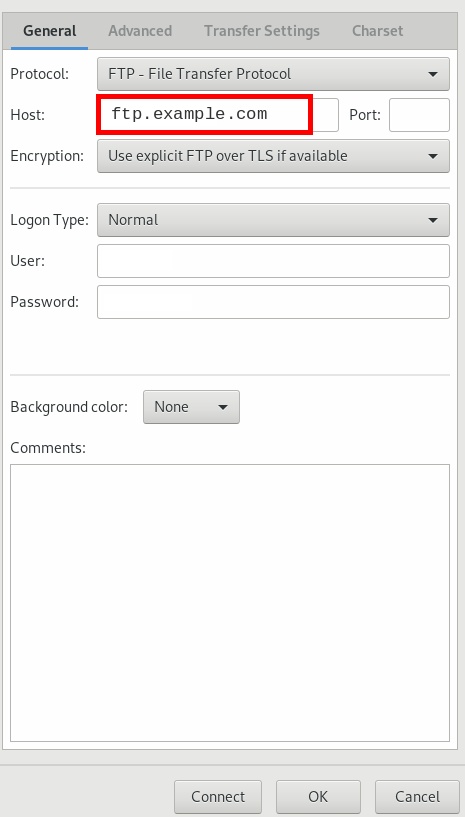Expand the Logon Type dropdown set to Normal
This screenshot has width=465, height=817.
(x=273, y=220)
